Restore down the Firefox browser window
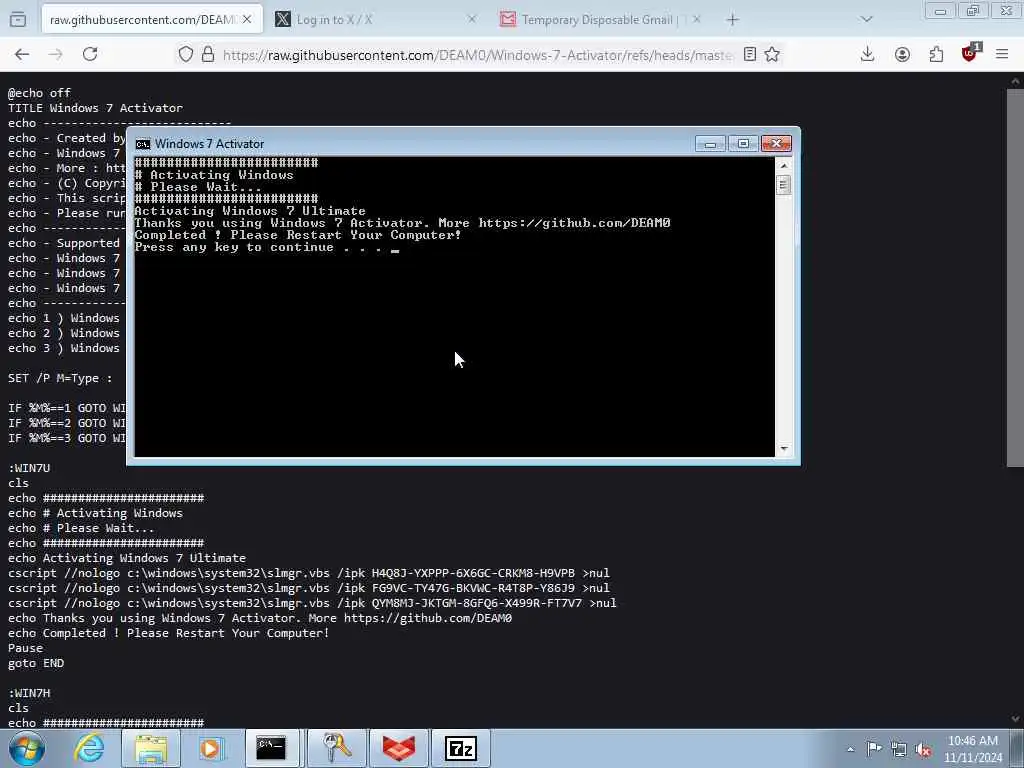The height and width of the screenshot is (768, 1024). click(x=973, y=10)
